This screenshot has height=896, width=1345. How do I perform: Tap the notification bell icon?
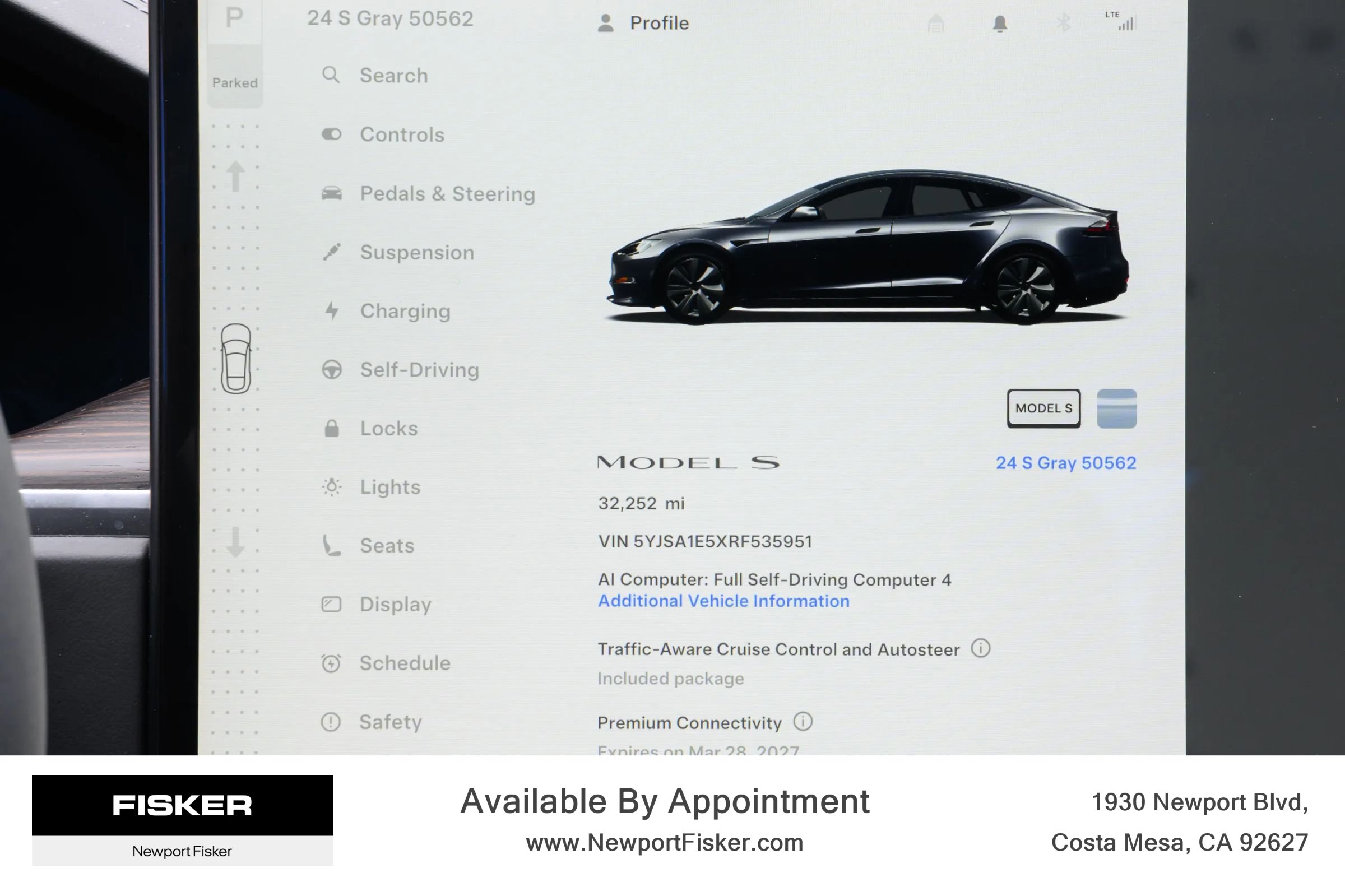coord(999,24)
